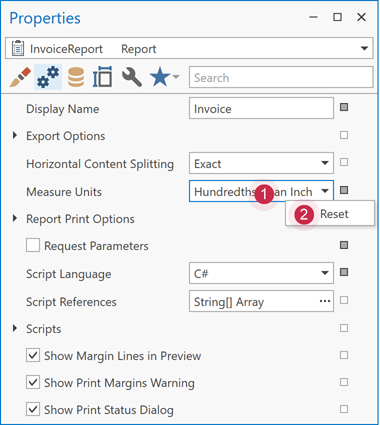Uncheck Show Margin Lines in Preview
This screenshot has height=425, width=380.
[33, 355]
